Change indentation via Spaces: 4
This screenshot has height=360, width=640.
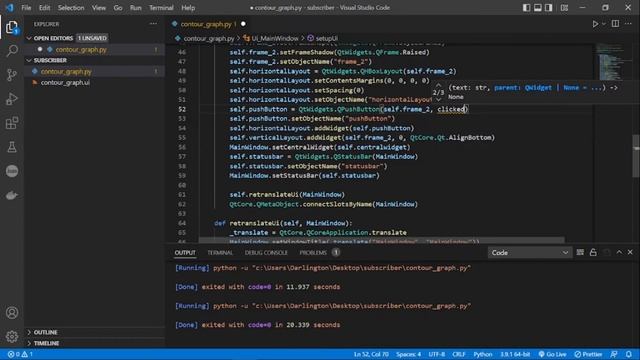pos(408,354)
